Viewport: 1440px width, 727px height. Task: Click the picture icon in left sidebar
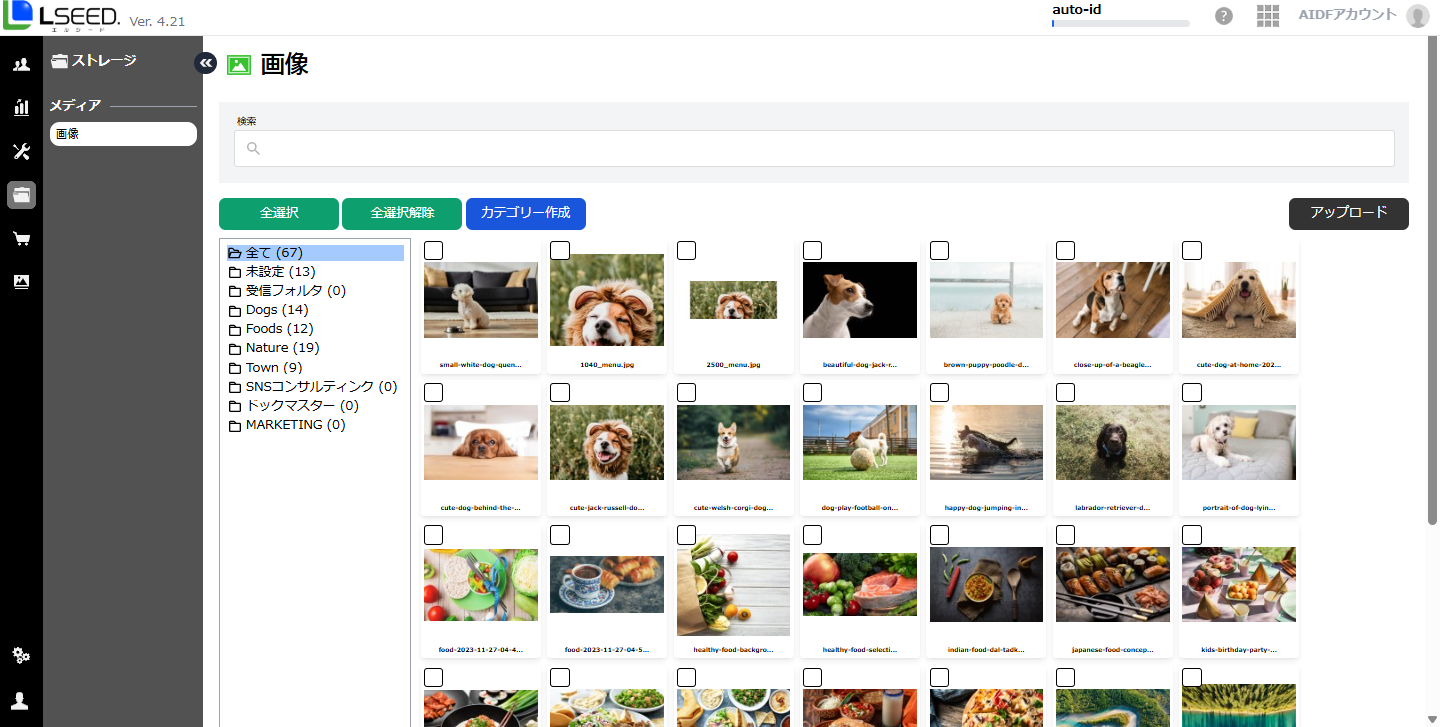pos(21,282)
